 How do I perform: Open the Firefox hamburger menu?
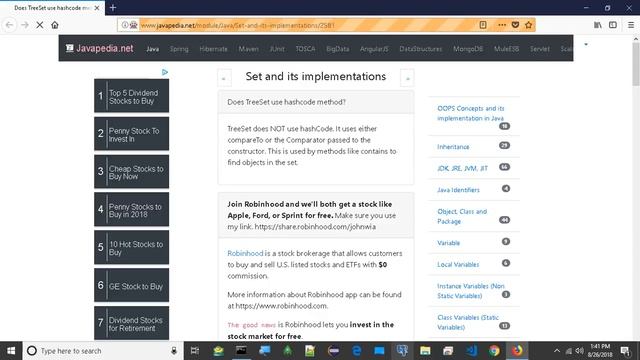(631, 25)
